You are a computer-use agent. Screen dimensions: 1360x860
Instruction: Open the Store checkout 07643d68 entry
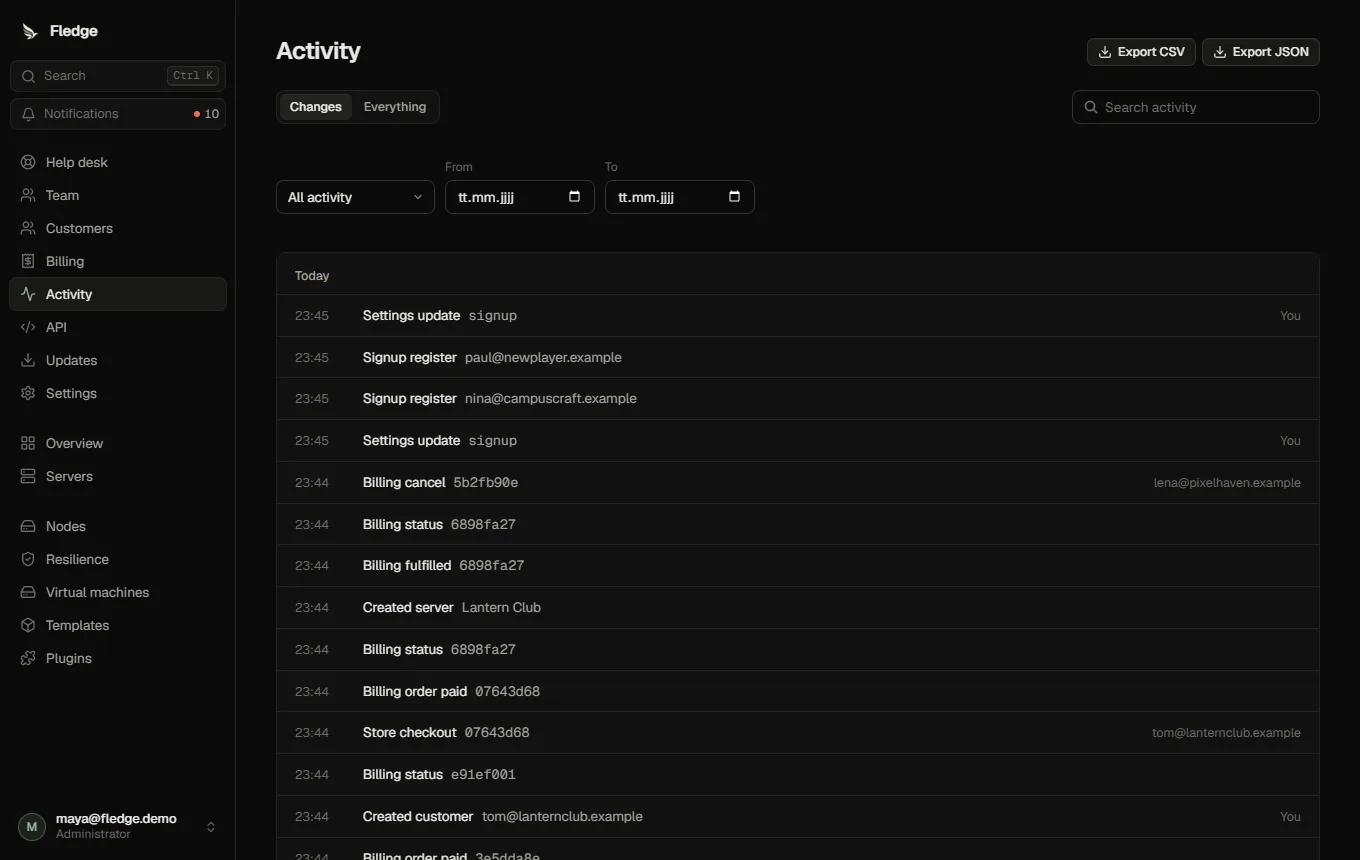coord(798,732)
